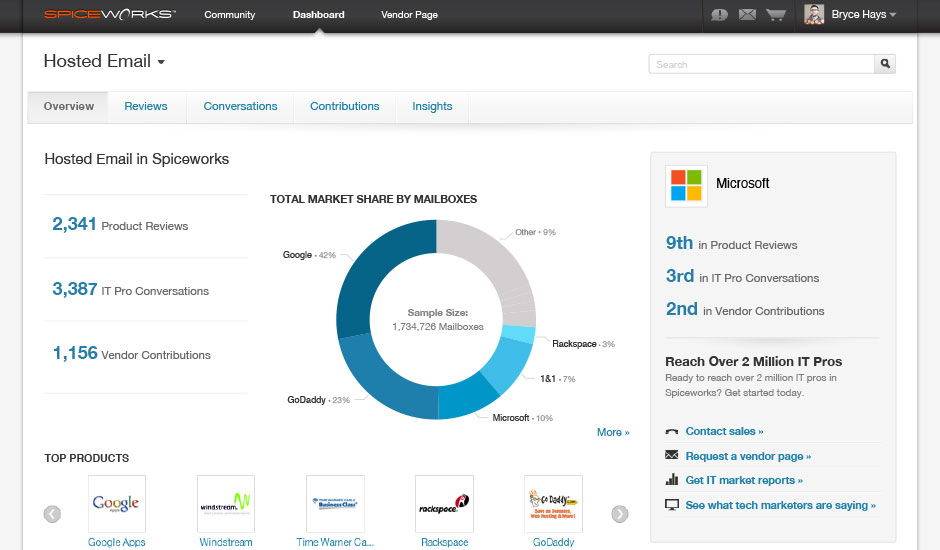Click 2,341 Product Reviews stat
This screenshot has height=550, width=940.
[120, 224]
